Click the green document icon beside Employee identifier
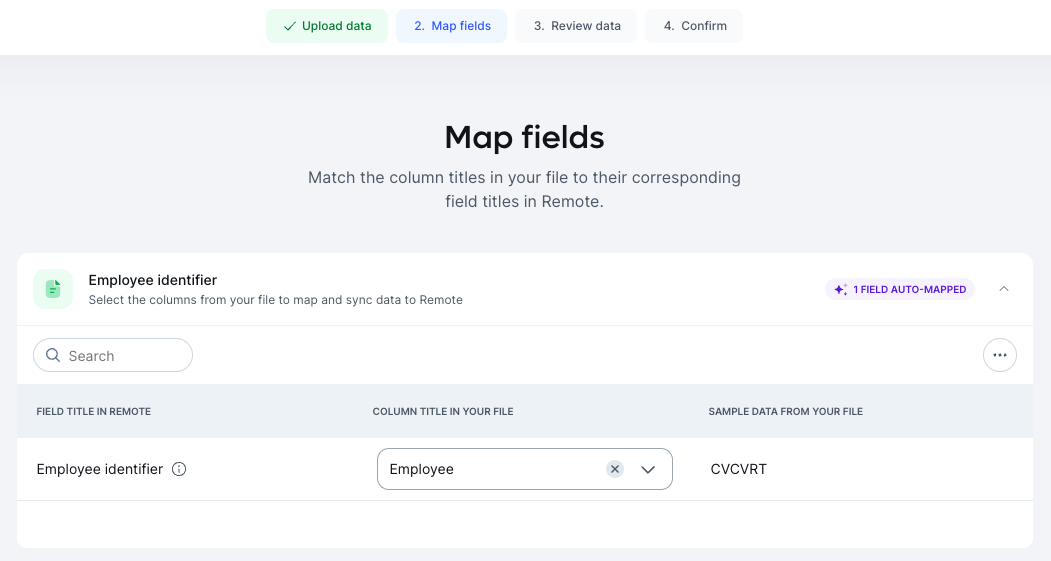Screen dimensions: 1051x561 53,289
